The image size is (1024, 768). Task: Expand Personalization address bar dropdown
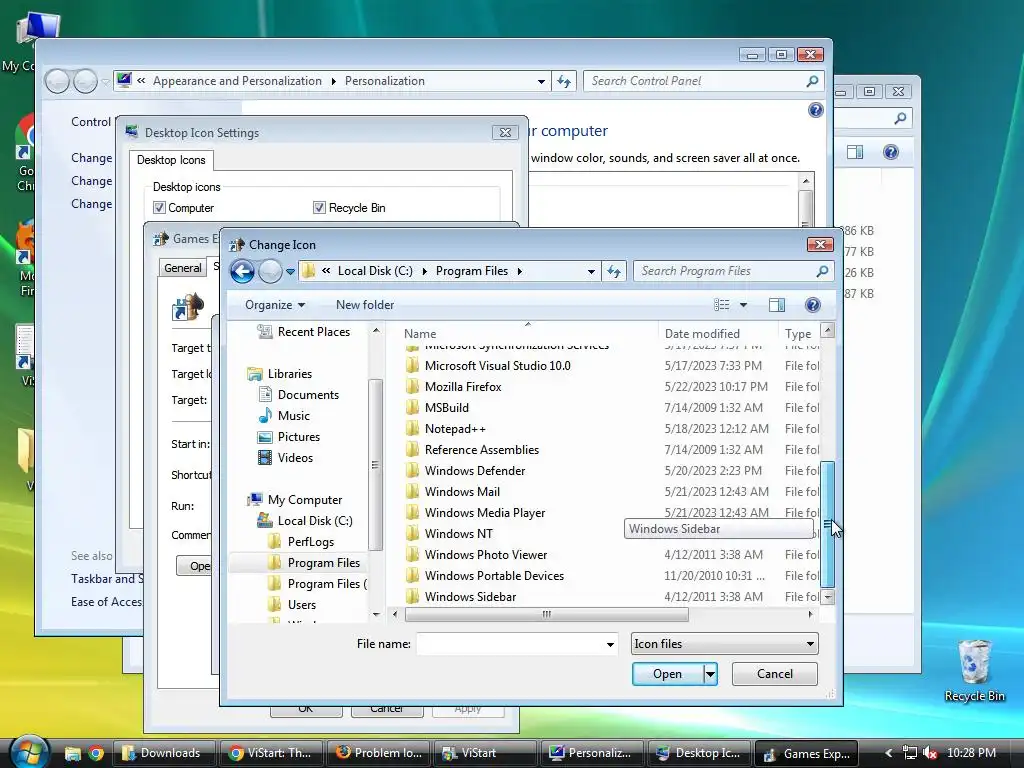click(541, 82)
